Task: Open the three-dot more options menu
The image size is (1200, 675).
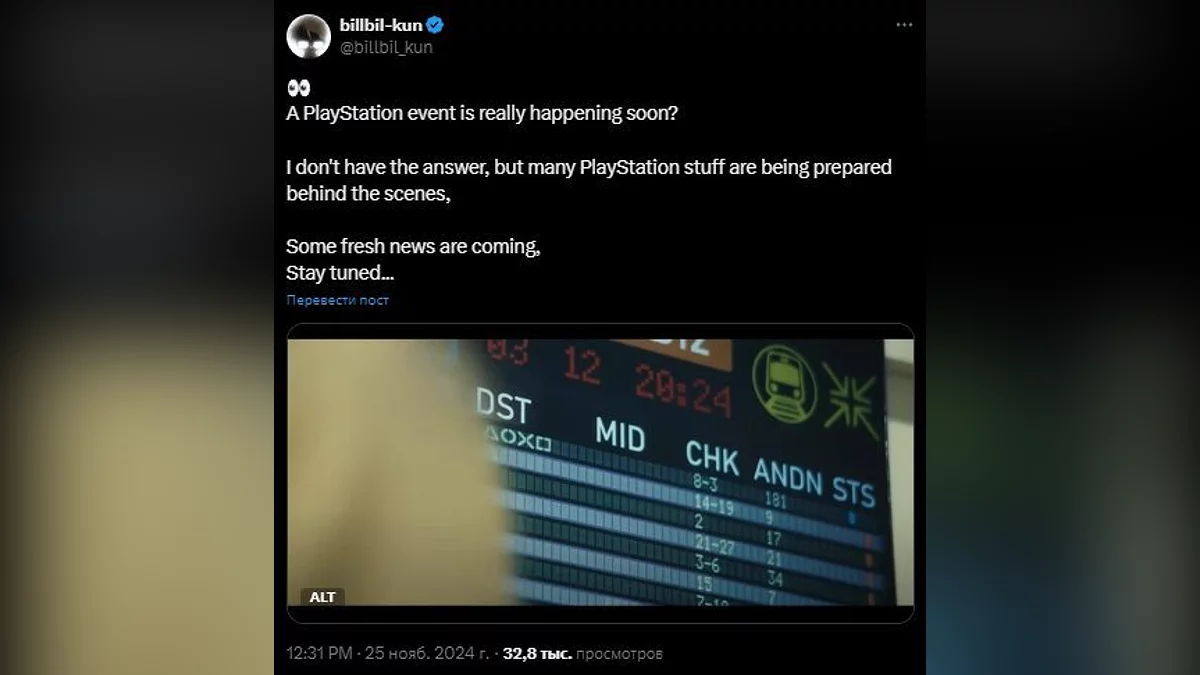Action: coord(904,25)
